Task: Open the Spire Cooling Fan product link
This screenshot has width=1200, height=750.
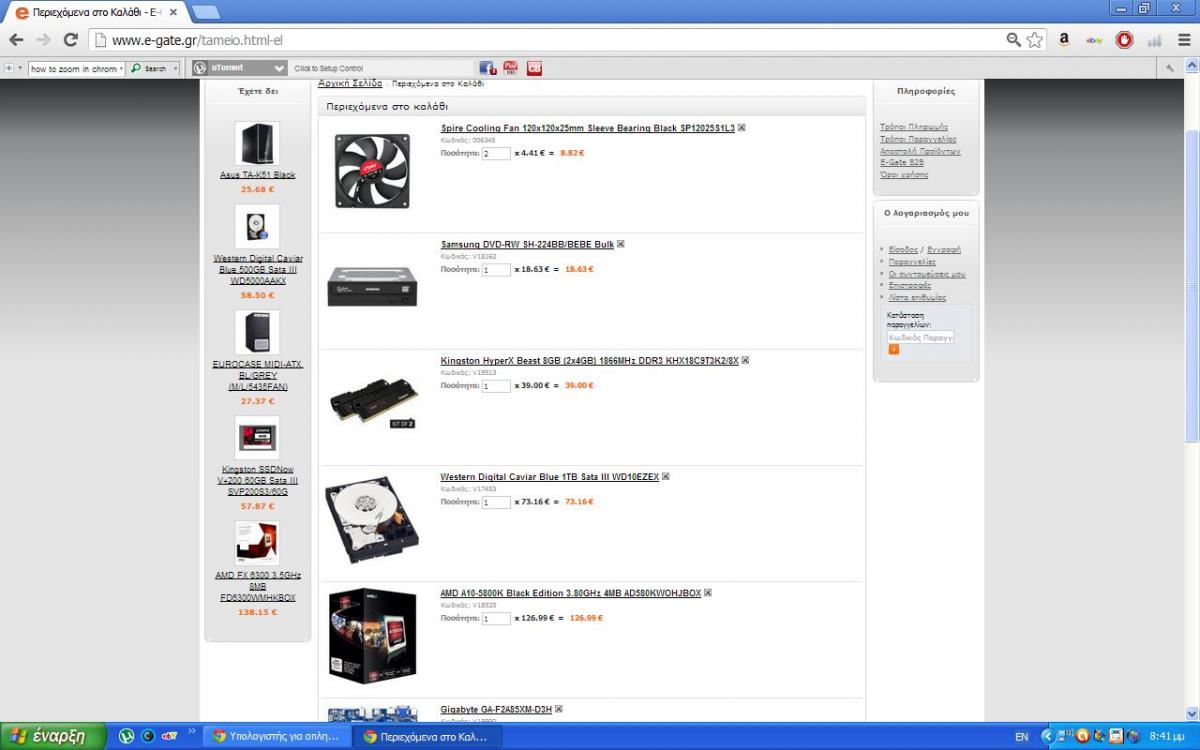Action: (x=588, y=128)
